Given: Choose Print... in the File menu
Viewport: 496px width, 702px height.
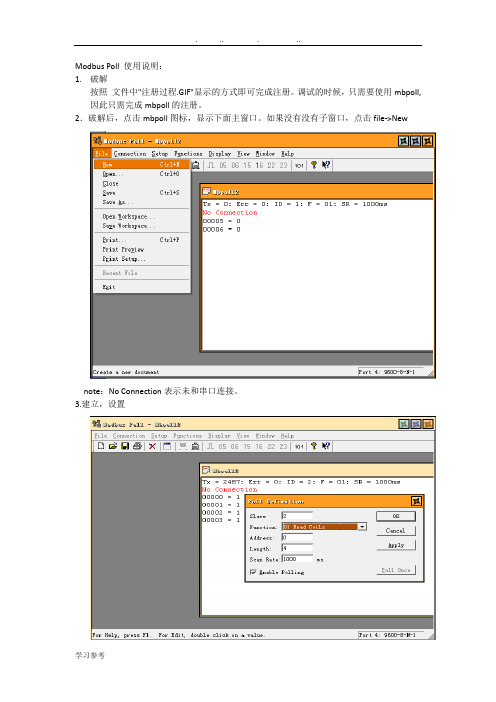Looking at the screenshot, I should [x=142, y=240].
